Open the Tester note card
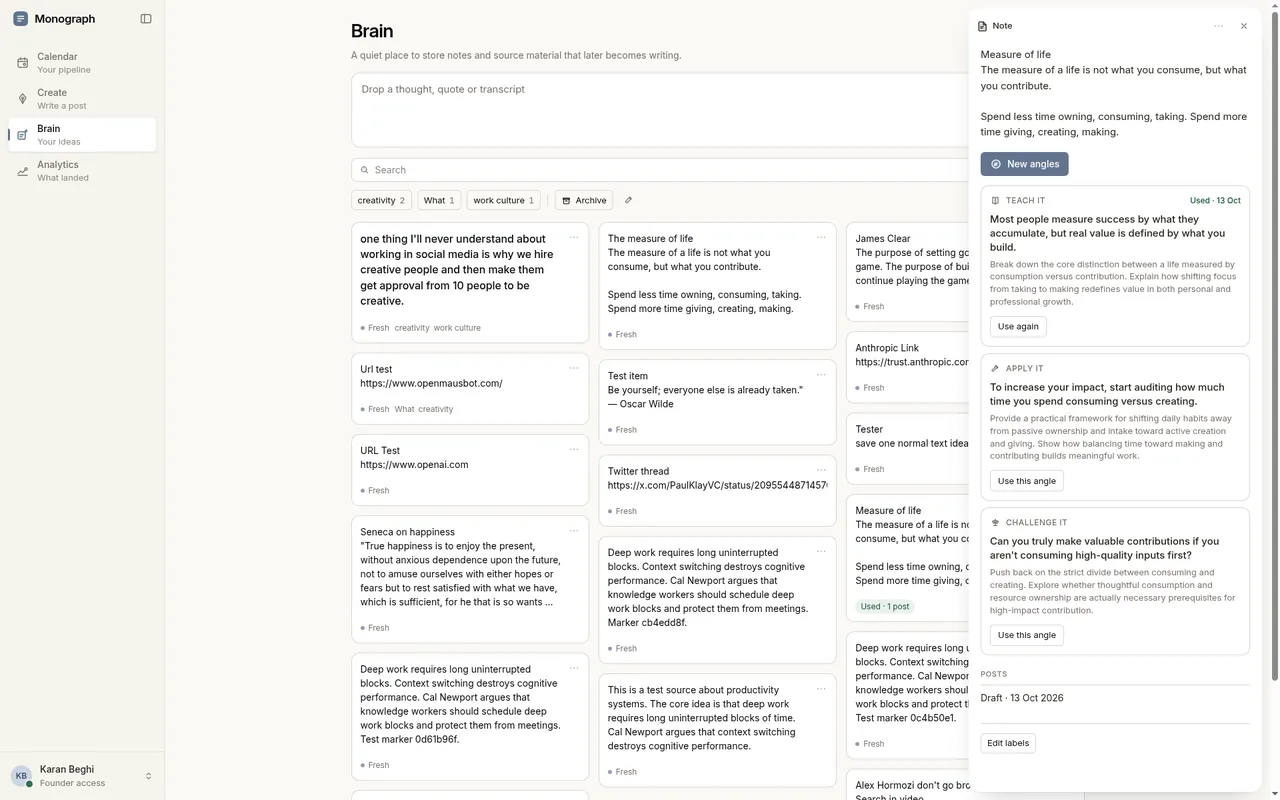Image resolution: width=1280 pixels, height=800 pixels. 909,448
